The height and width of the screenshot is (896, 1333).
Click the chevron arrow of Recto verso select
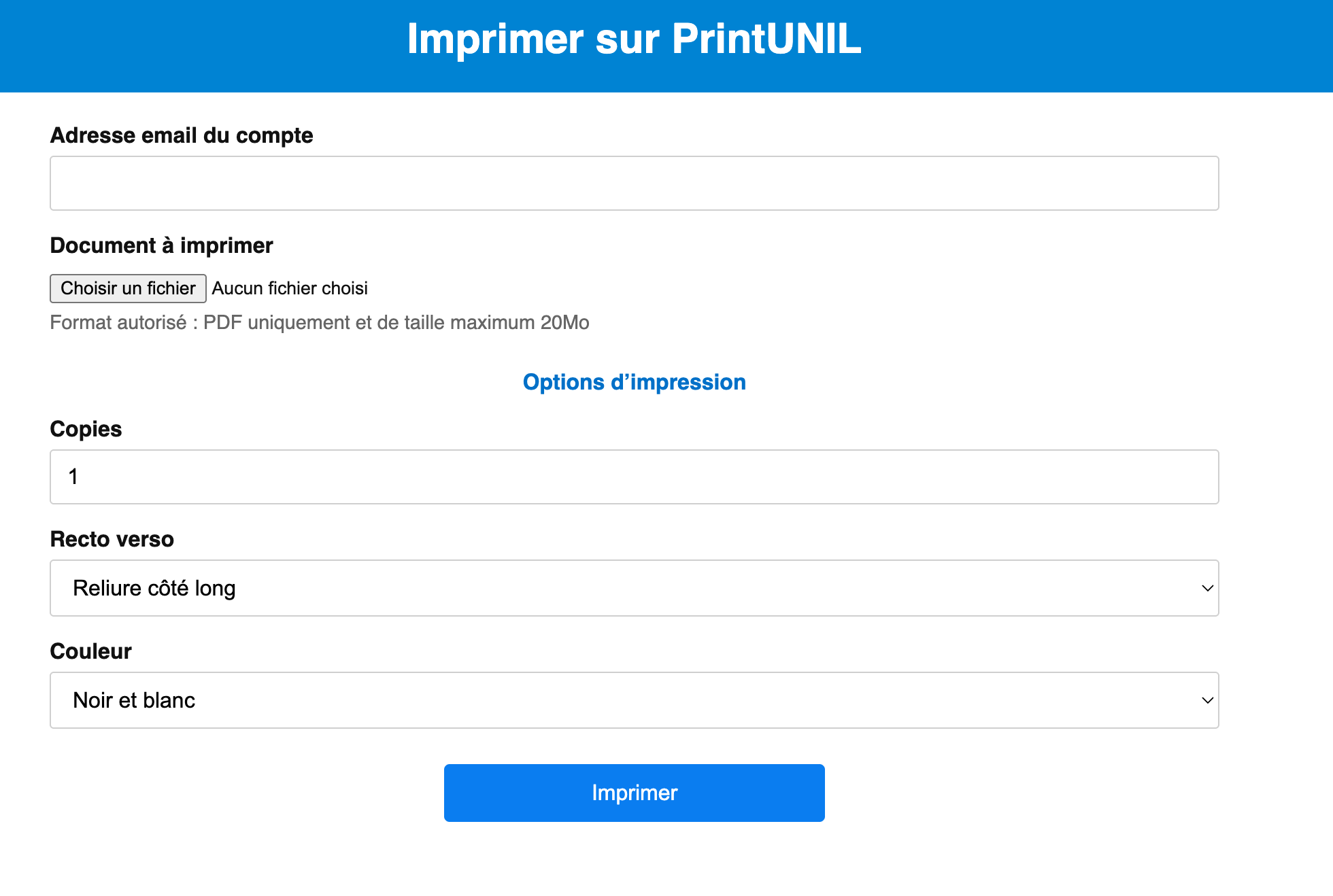(1207, 588)
